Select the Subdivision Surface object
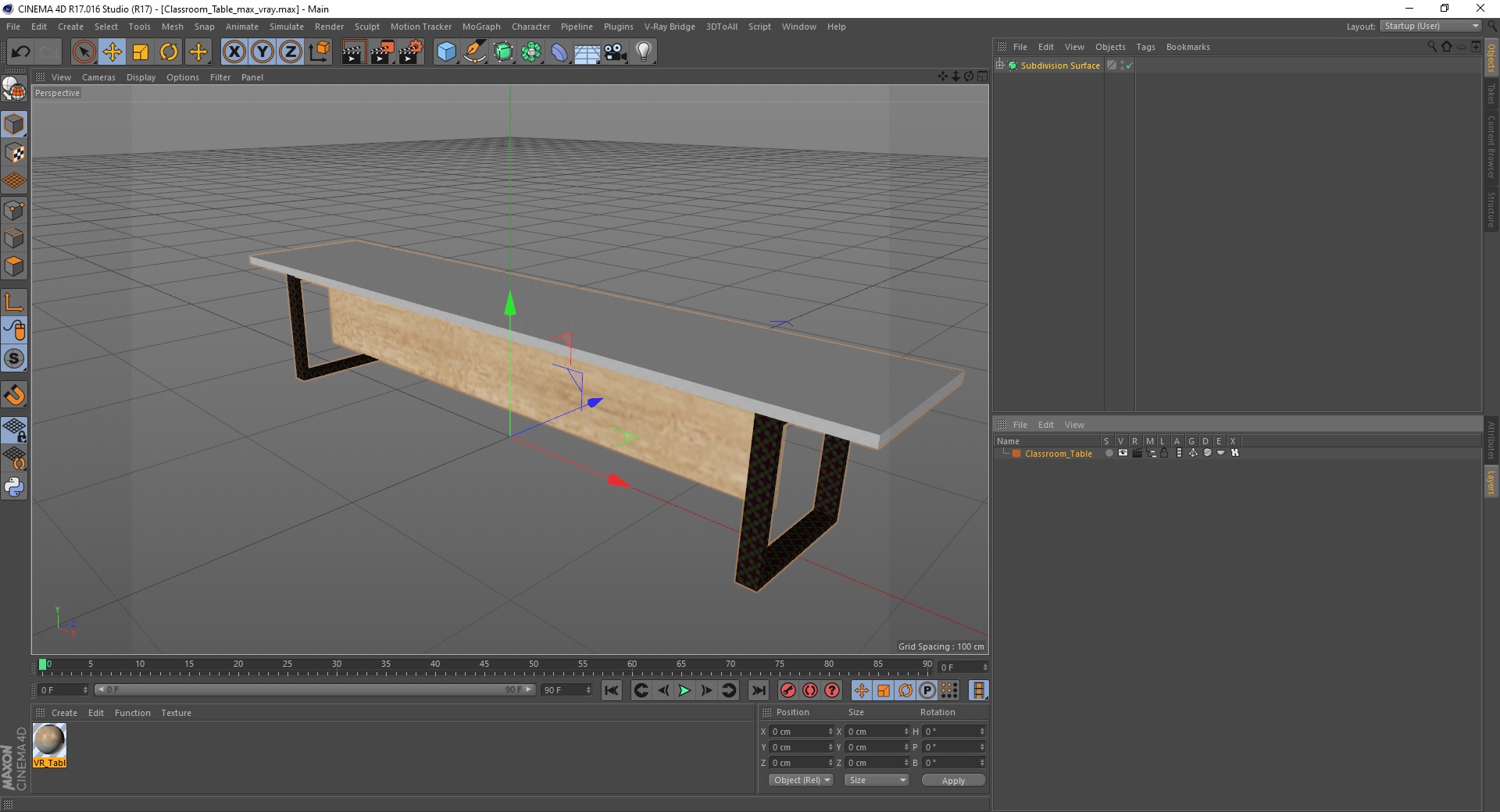 click(x=1060, y=66)
